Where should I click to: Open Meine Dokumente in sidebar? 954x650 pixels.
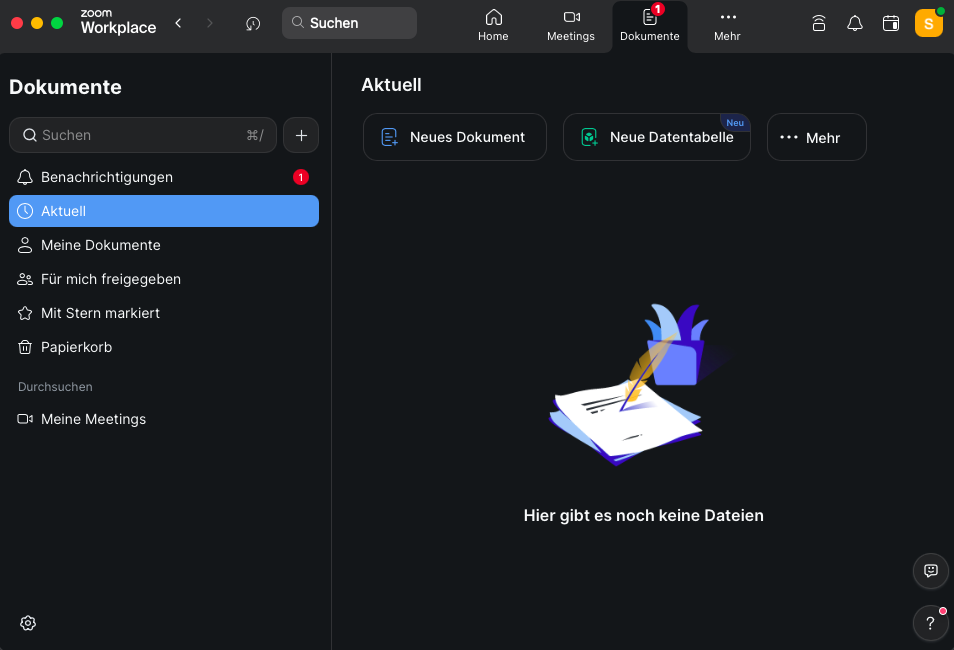pyautogui.click(x=100, y=245)
